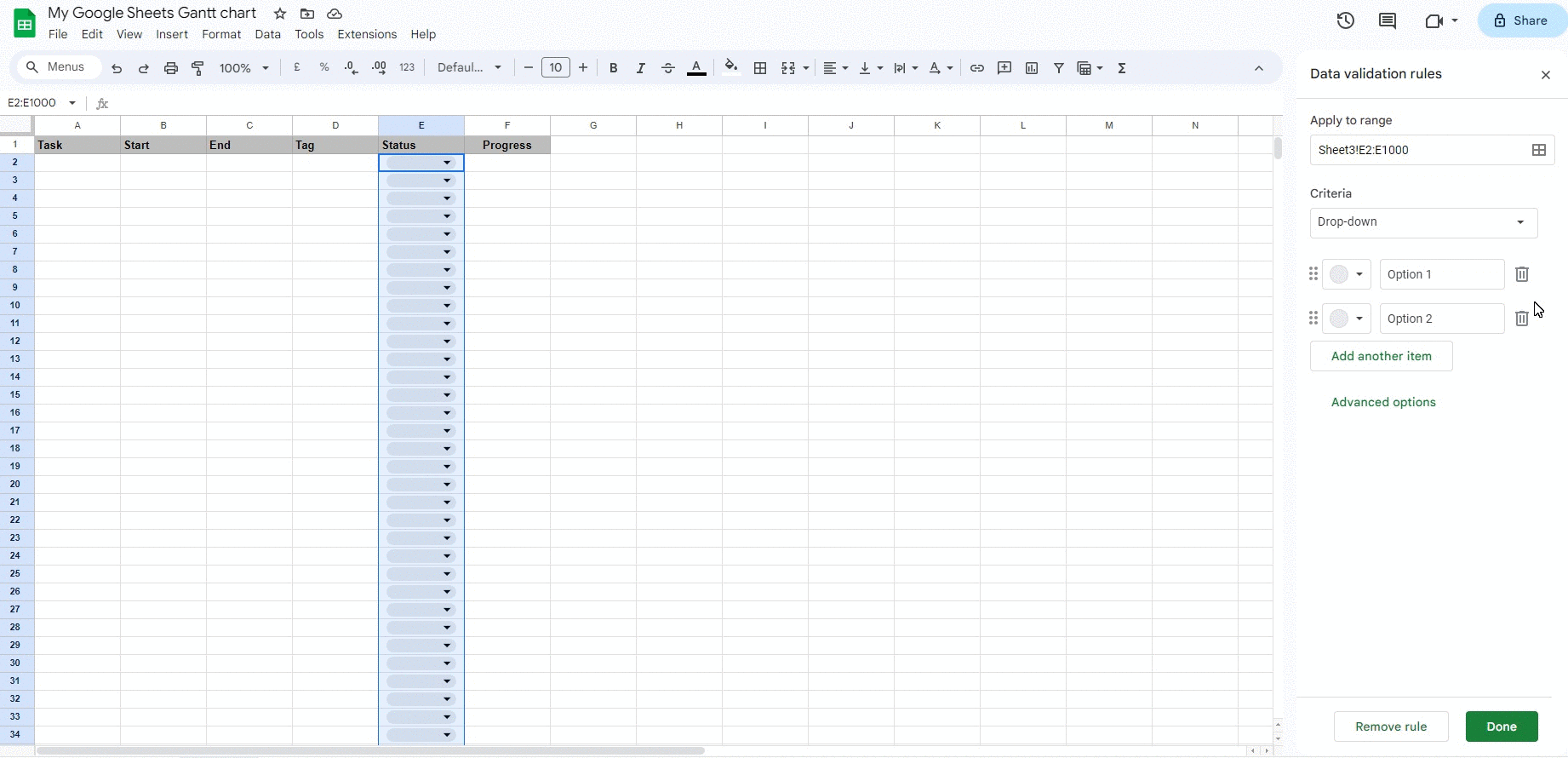The height and width of the screenshot is (758, 1568).
Task: Open the zoom 100% dropdown
Action: (244, 68)
